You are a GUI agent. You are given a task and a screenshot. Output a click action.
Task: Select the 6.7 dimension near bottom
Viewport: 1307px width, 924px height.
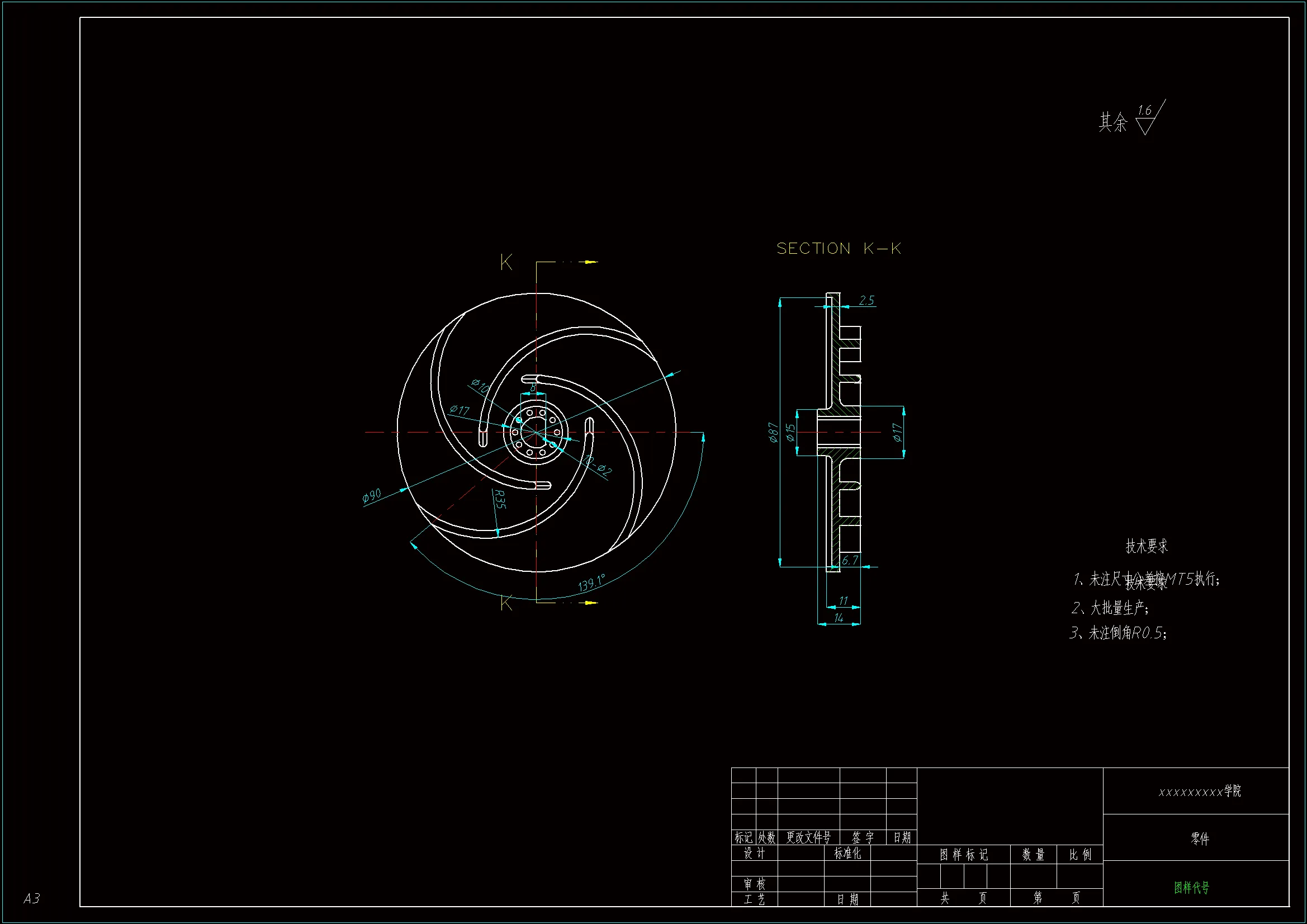pos(849,560)
